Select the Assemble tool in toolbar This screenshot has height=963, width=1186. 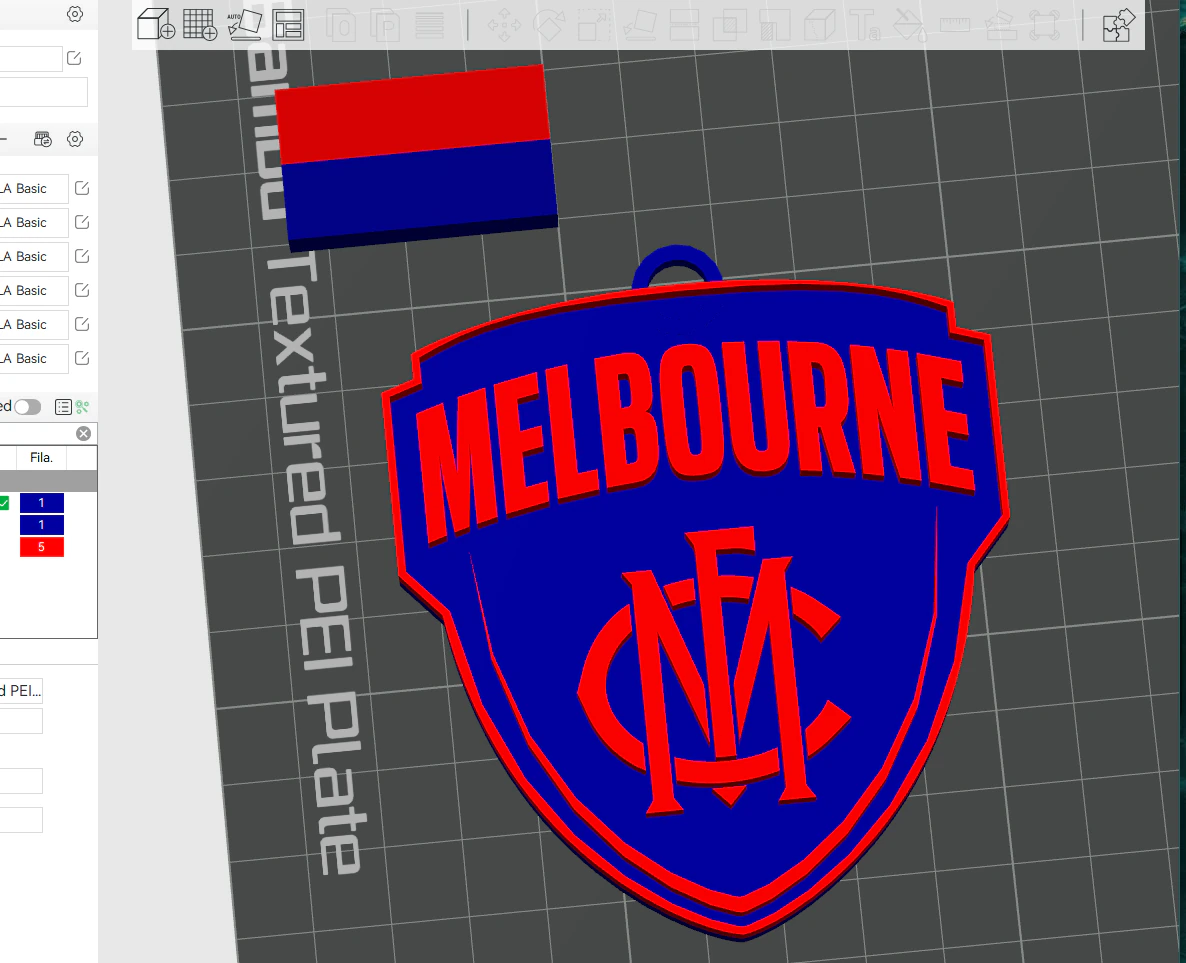[x=1000, y=25]
